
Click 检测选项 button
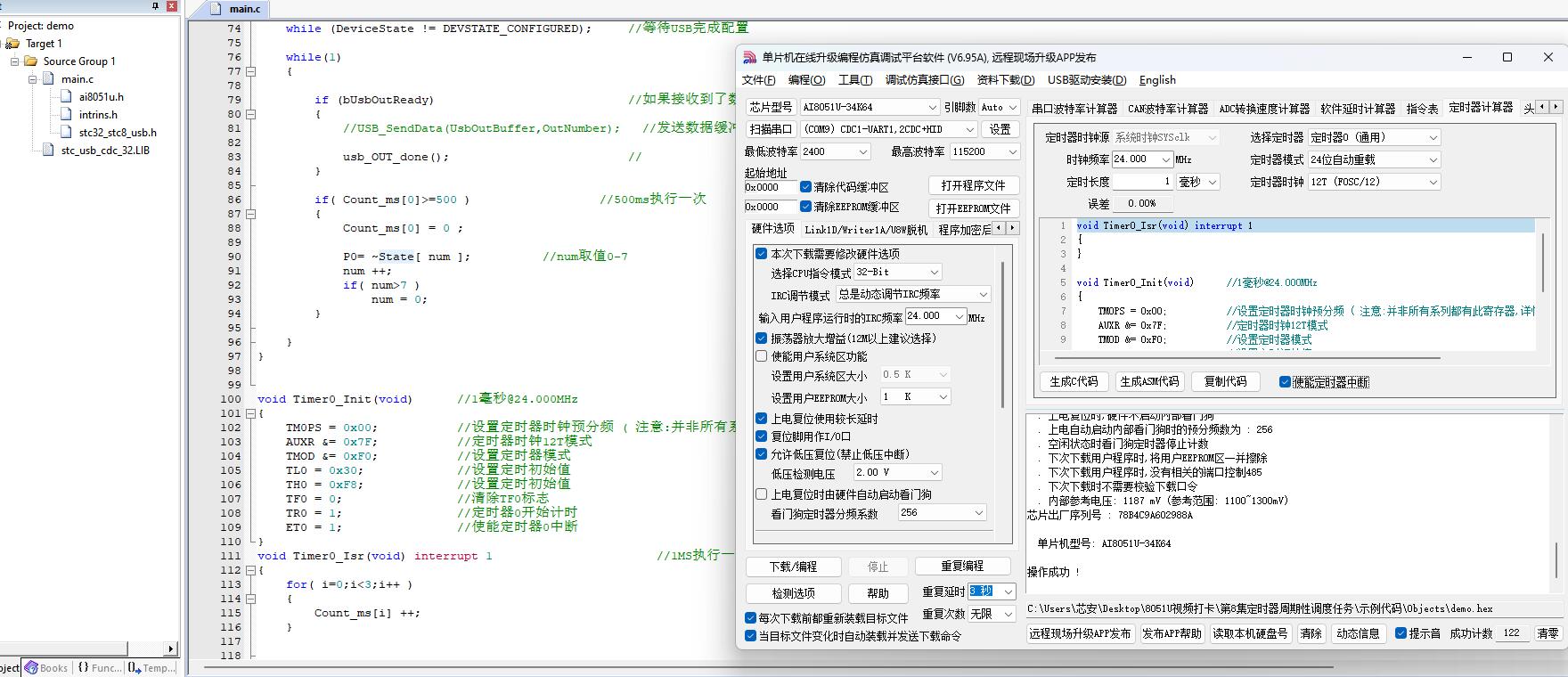click(793, 593)
